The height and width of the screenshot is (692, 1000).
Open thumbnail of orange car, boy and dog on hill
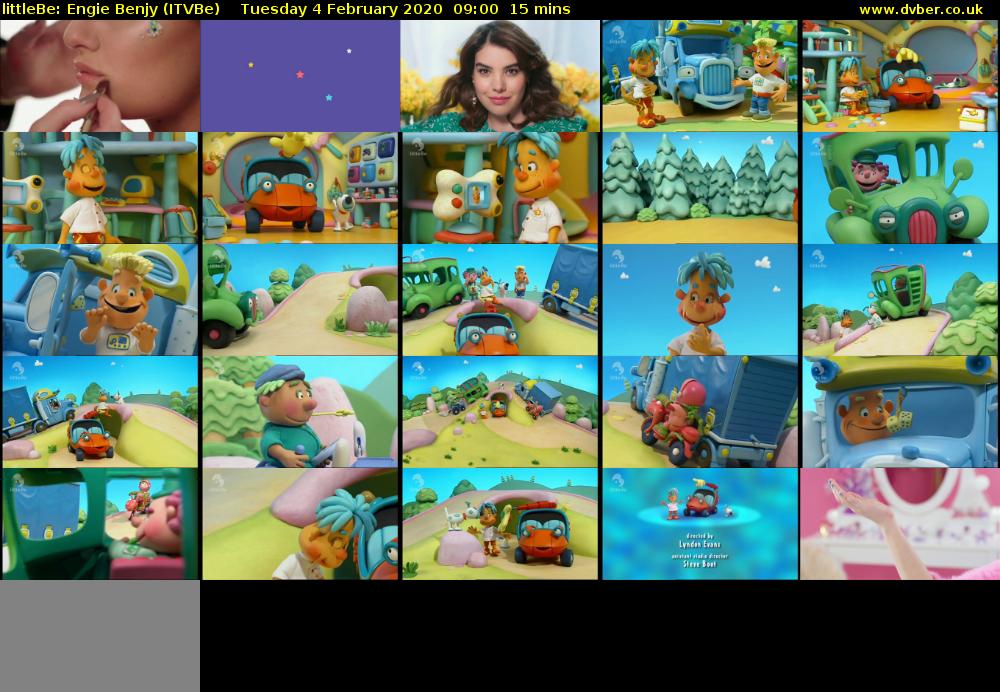tap(500, 524)
